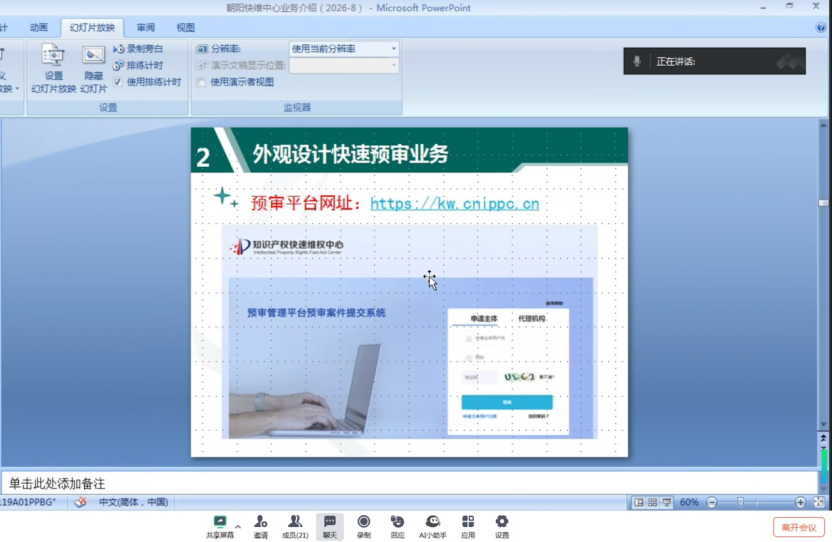Open Reactions (回应) in meeting toolbar
This screenshot has height=542, width=832.
(397, 527)
